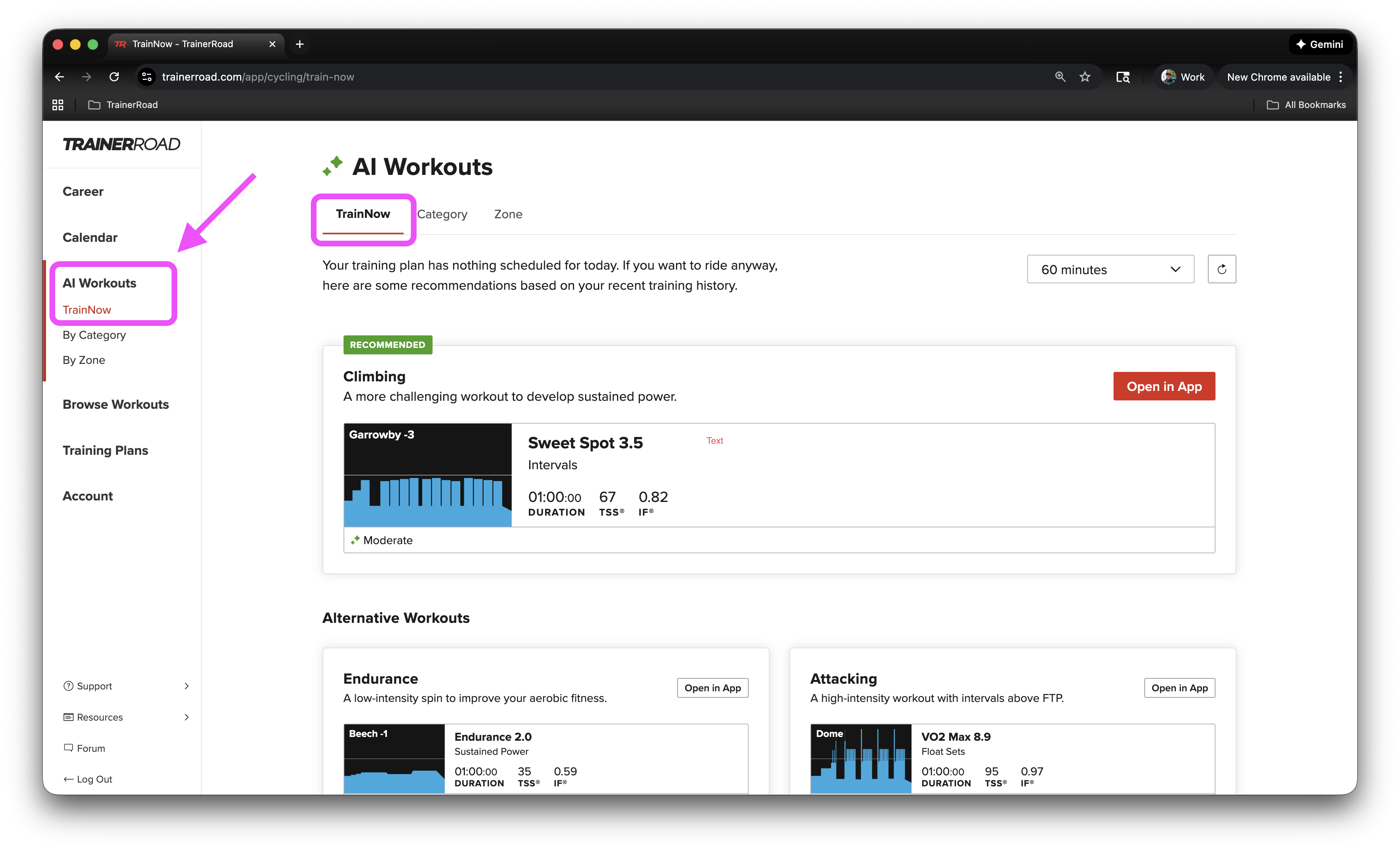The image size is (1400, 851).
Task: Click the Moderate difficulty label
Action: [388, 540]
